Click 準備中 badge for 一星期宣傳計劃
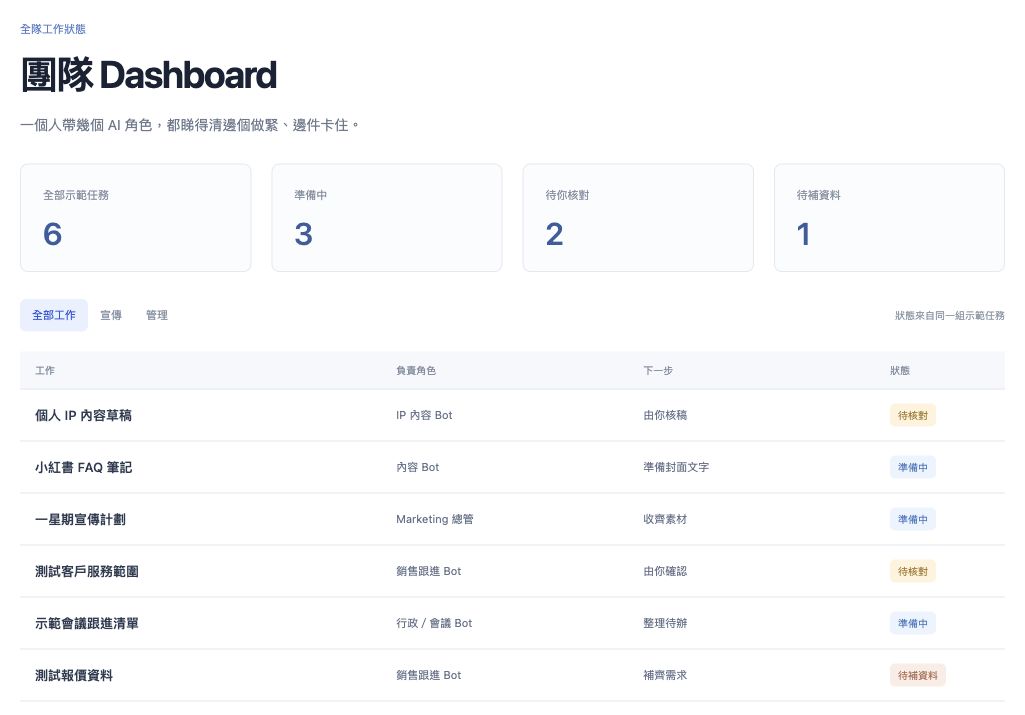This screenshot has height=715, width=1025. (x=913, y=519)
